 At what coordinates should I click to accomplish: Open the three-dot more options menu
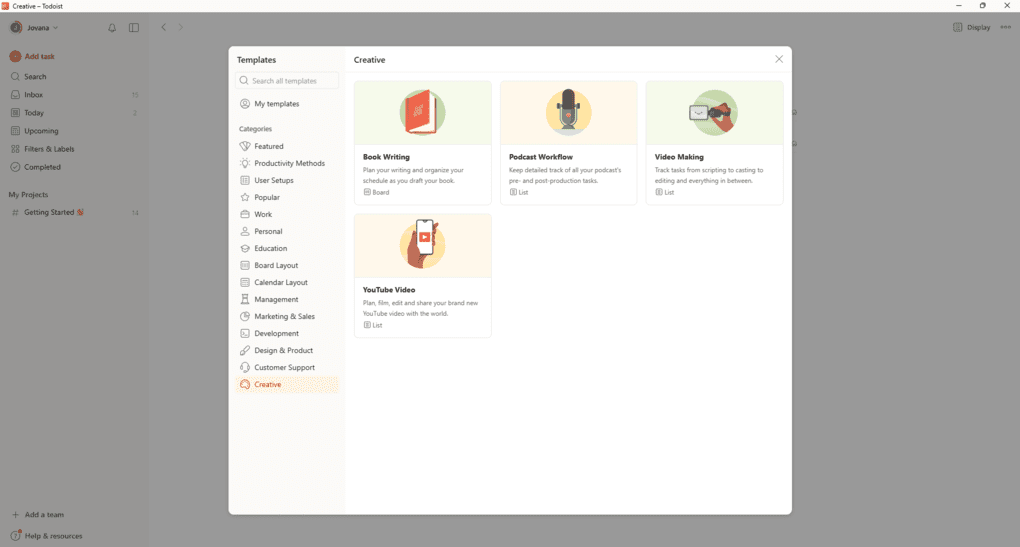pyautogui.click(x=1006, y=27)
